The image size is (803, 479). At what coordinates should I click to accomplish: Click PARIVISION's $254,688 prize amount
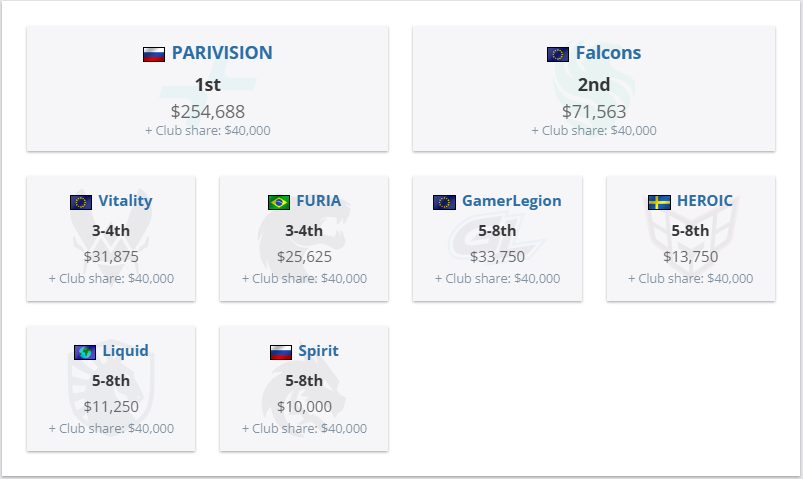[x=207, y=112]
